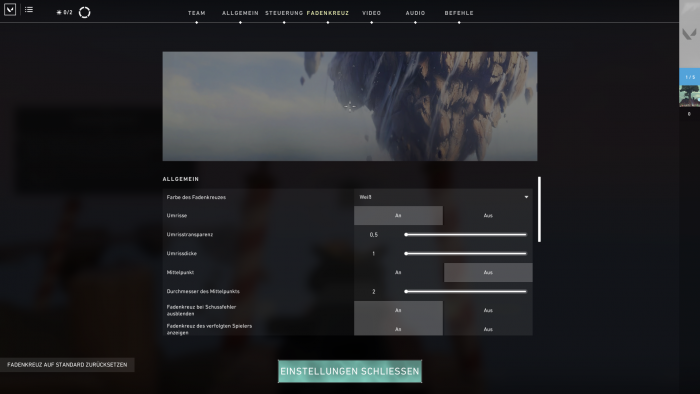
Task: Click the Umrissdicke value 1 field
Action: coord(374,253)
